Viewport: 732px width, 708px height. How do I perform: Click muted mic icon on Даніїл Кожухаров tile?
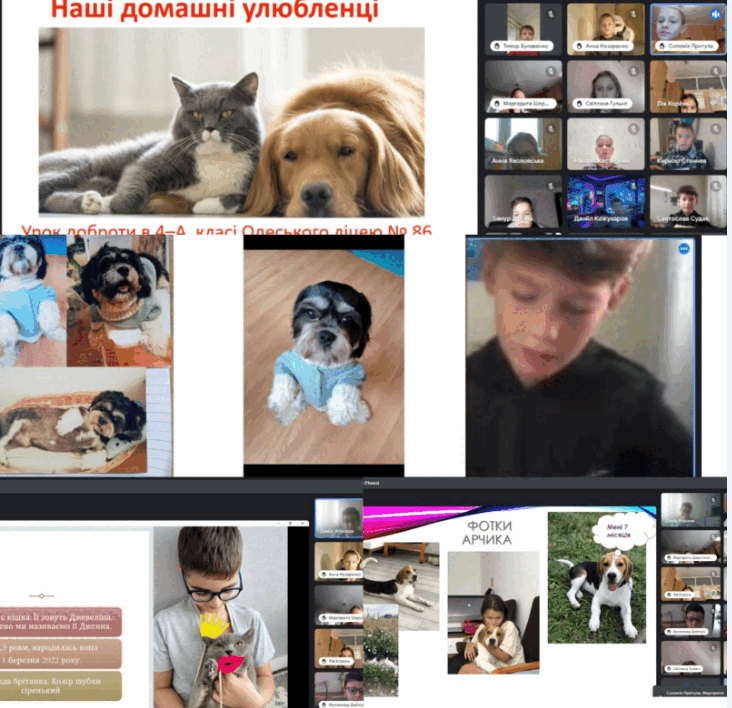coord(633,186)
